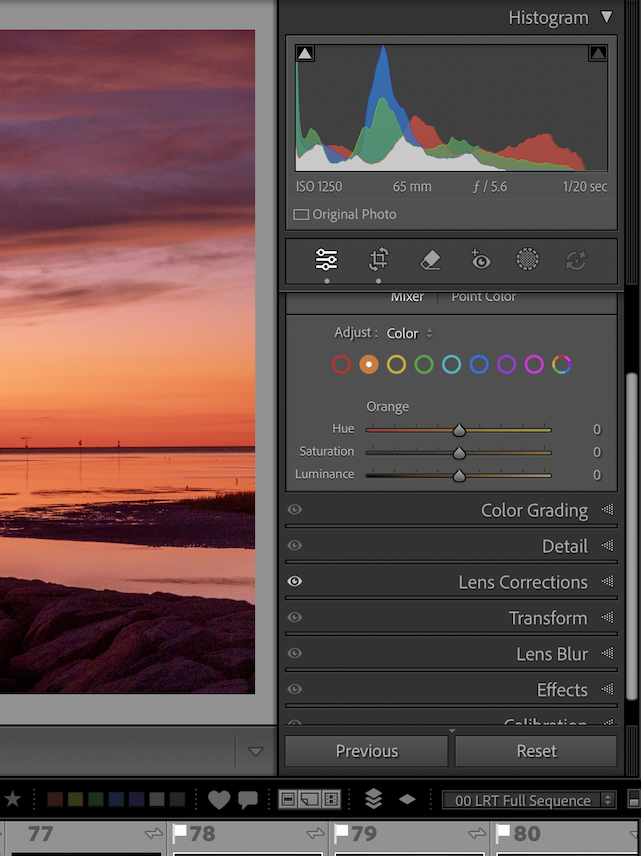Expand the Effects panel

[607, 689]
